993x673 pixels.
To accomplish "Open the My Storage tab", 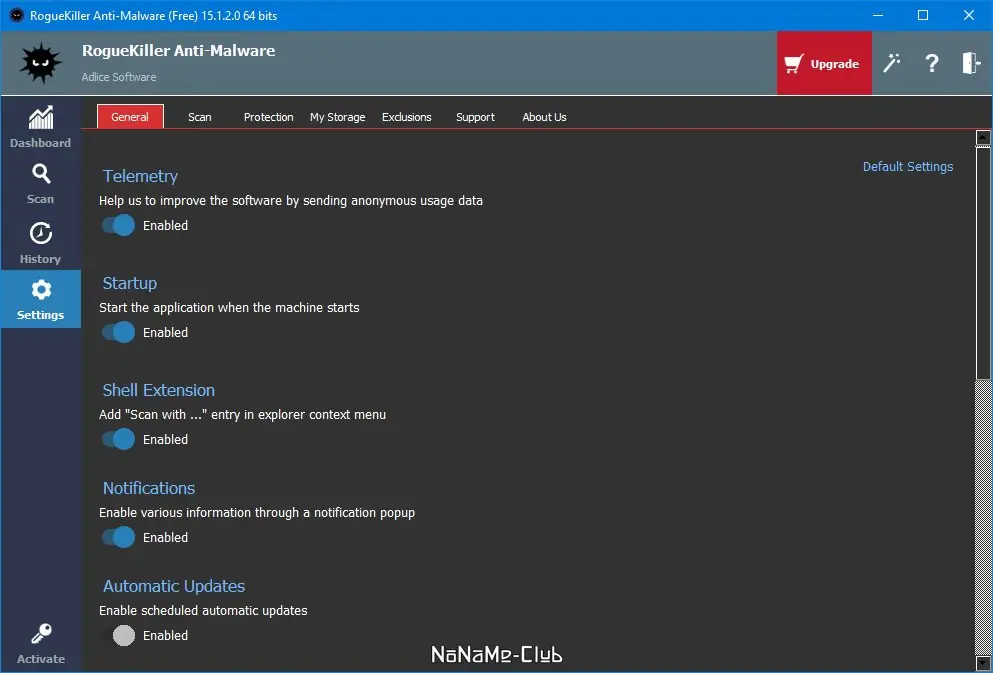I will (x=338, y=117).
